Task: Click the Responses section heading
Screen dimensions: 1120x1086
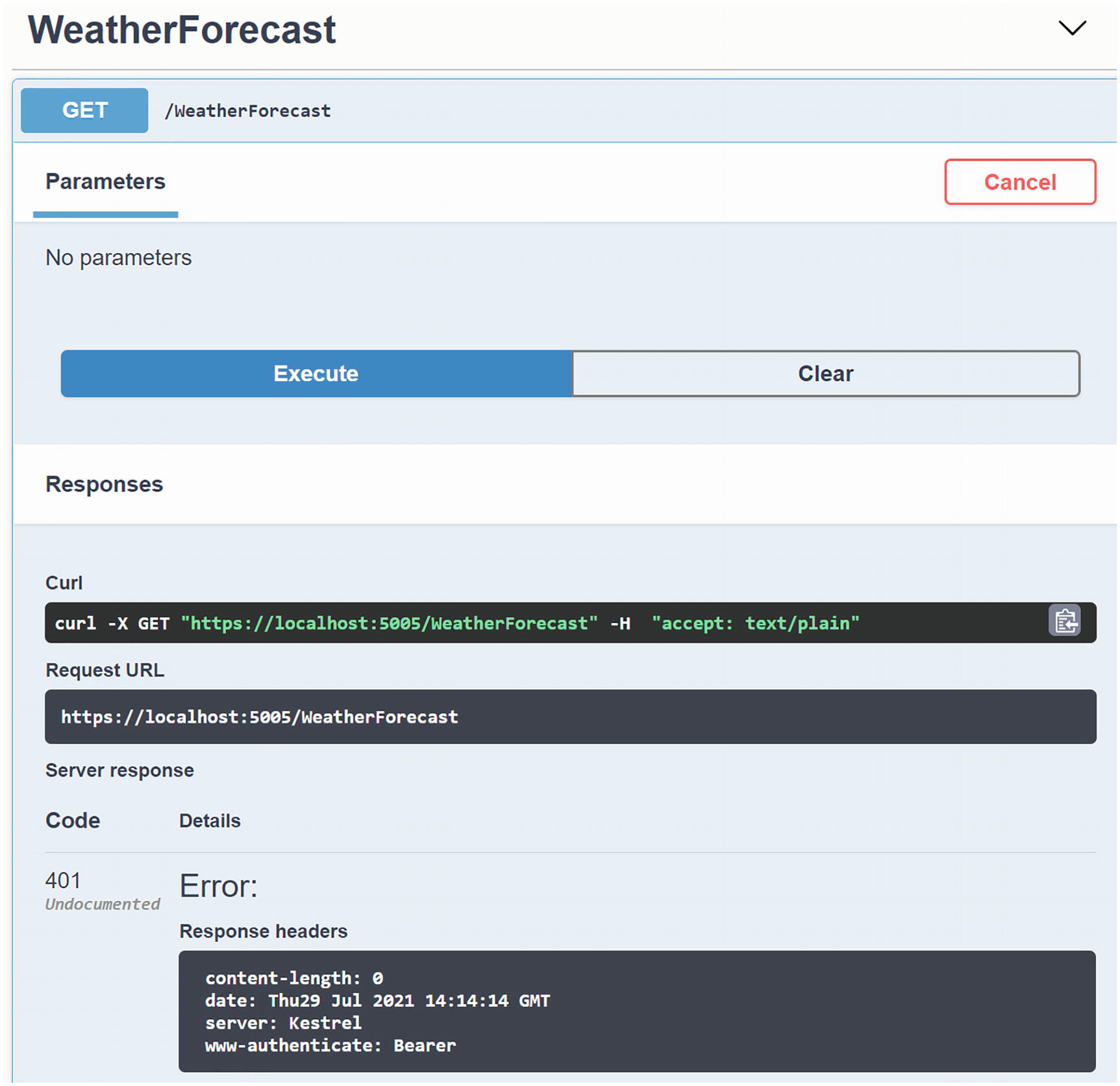Action: pyautogui.click(x=104, y=484)
